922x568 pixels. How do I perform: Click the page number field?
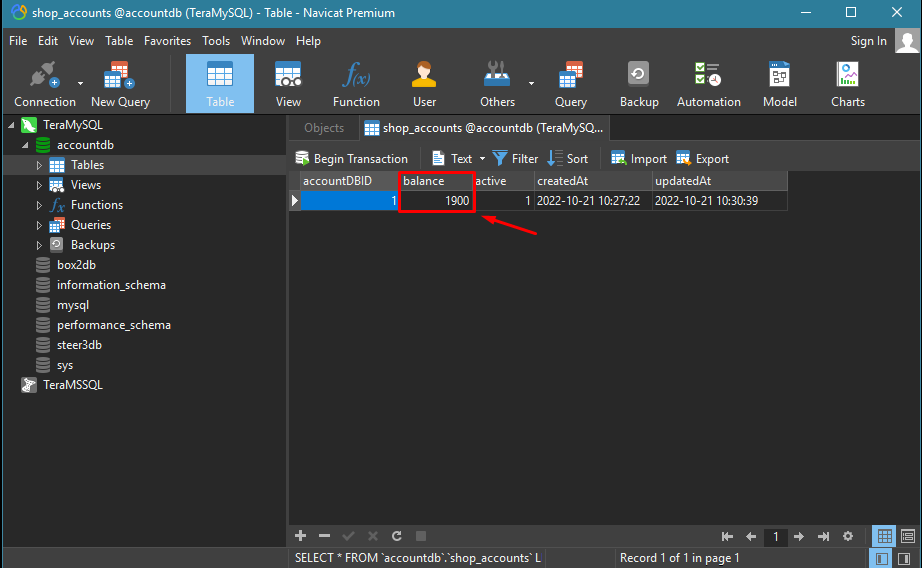776,536
